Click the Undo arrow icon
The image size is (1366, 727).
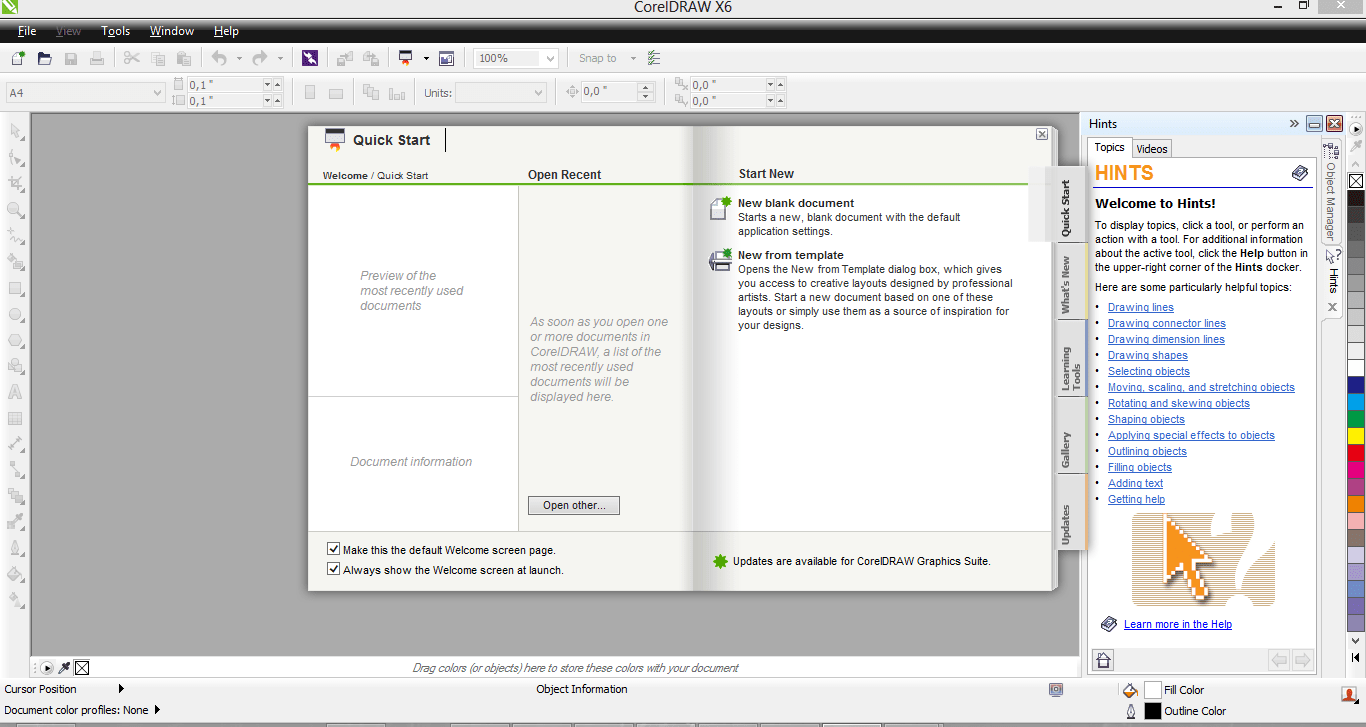pyautogui.click(x=219, y=58)
